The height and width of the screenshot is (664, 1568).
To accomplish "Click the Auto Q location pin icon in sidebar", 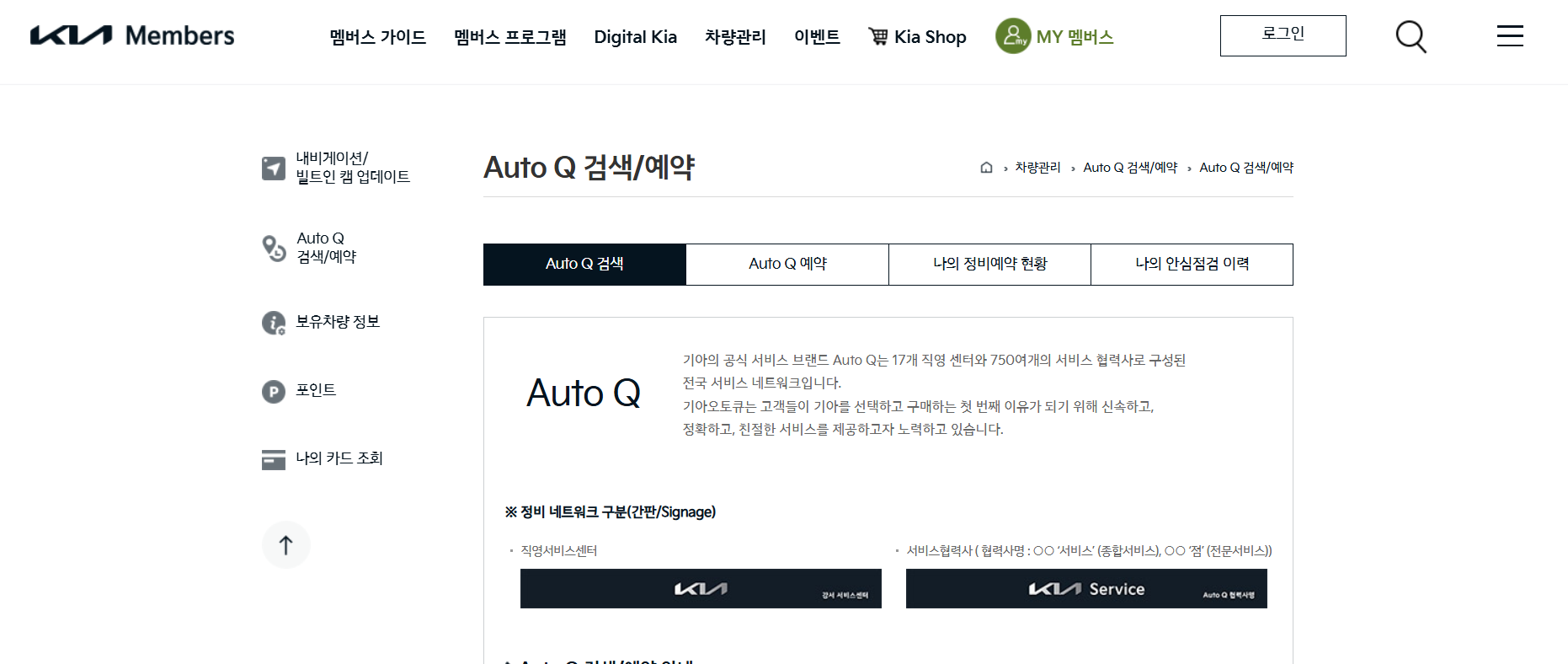I will (274, 248).
